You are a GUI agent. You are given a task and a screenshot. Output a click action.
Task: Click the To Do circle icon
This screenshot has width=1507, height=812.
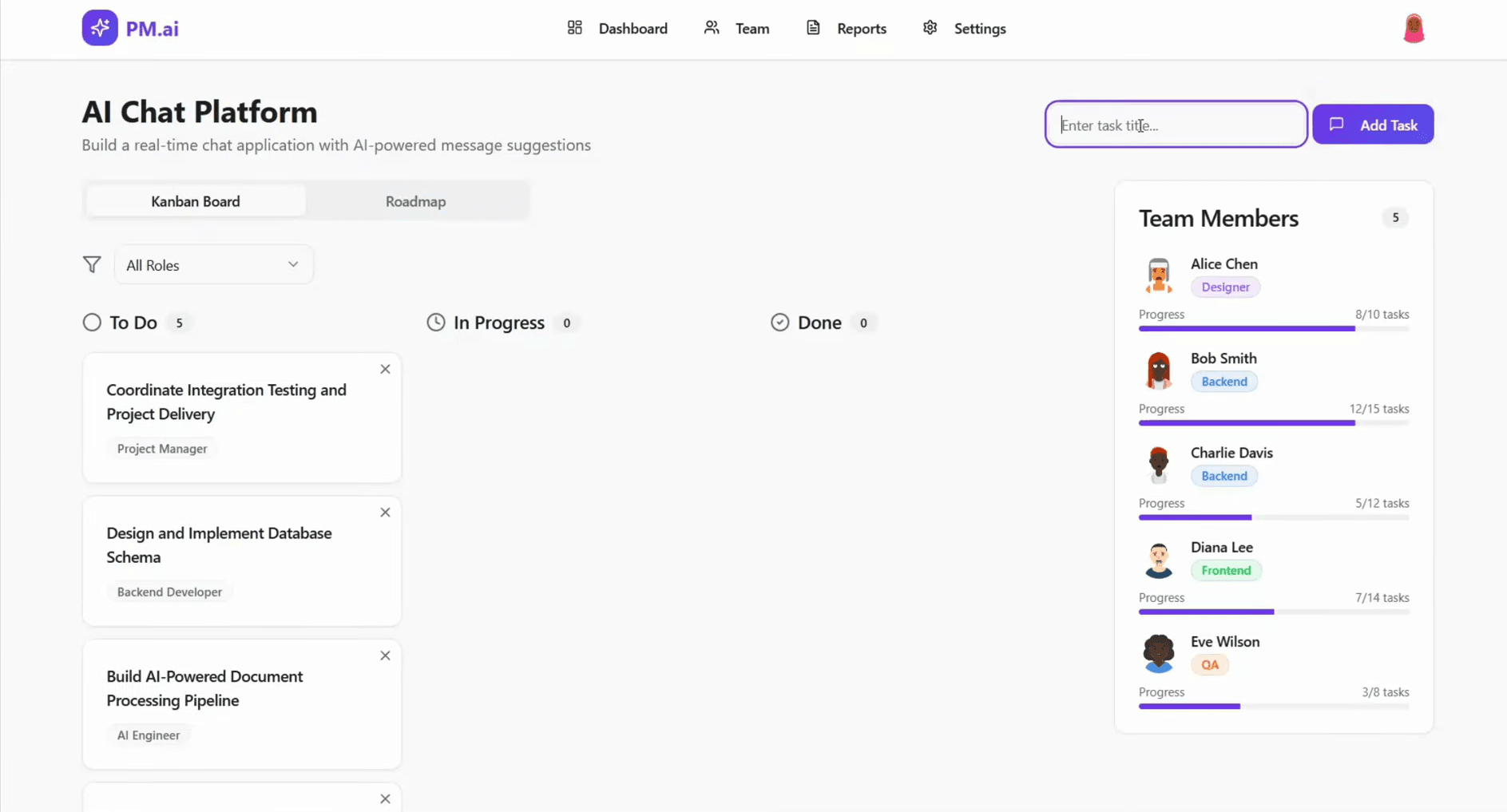pyautogui.click(x=92, y=323)
